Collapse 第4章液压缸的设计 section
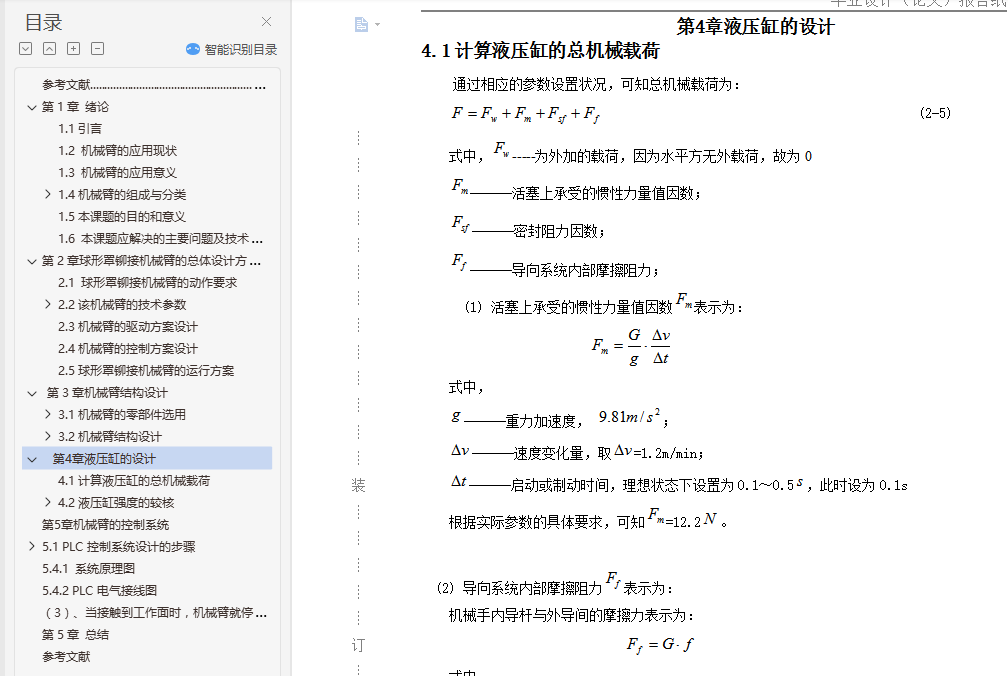This screenshot has width=1008, height=676. click(32, 459)
